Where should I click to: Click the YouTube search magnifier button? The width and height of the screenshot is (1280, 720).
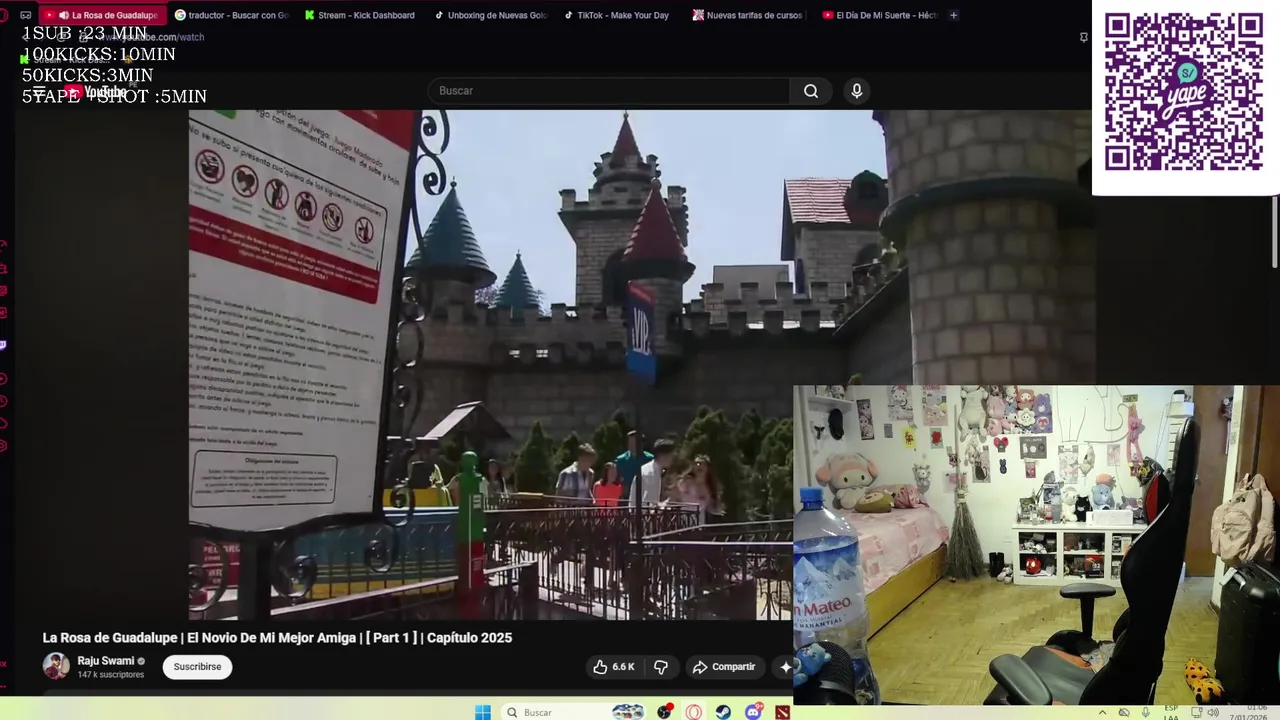point(811,91)
